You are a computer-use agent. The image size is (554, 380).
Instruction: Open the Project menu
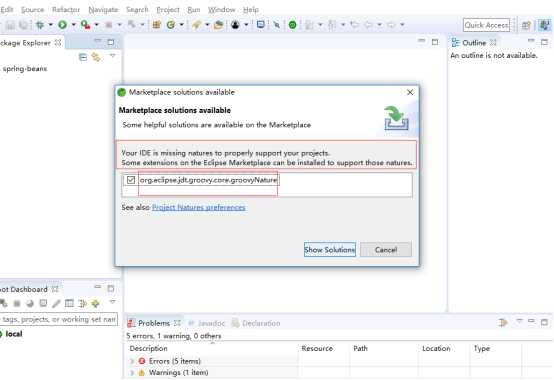click(x=168, y=10)
